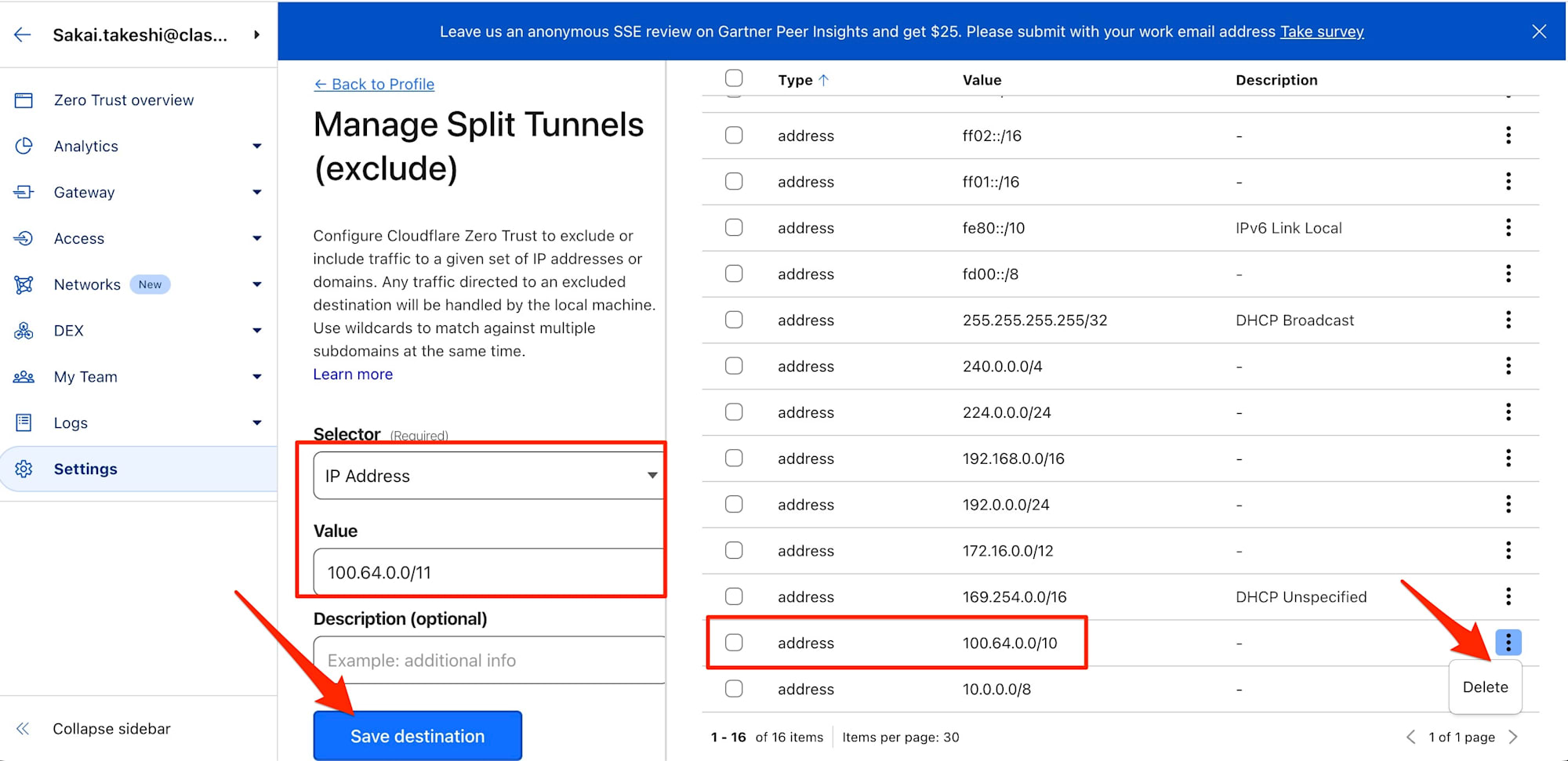Expand the Gateway sidebar section

[257, 193]
